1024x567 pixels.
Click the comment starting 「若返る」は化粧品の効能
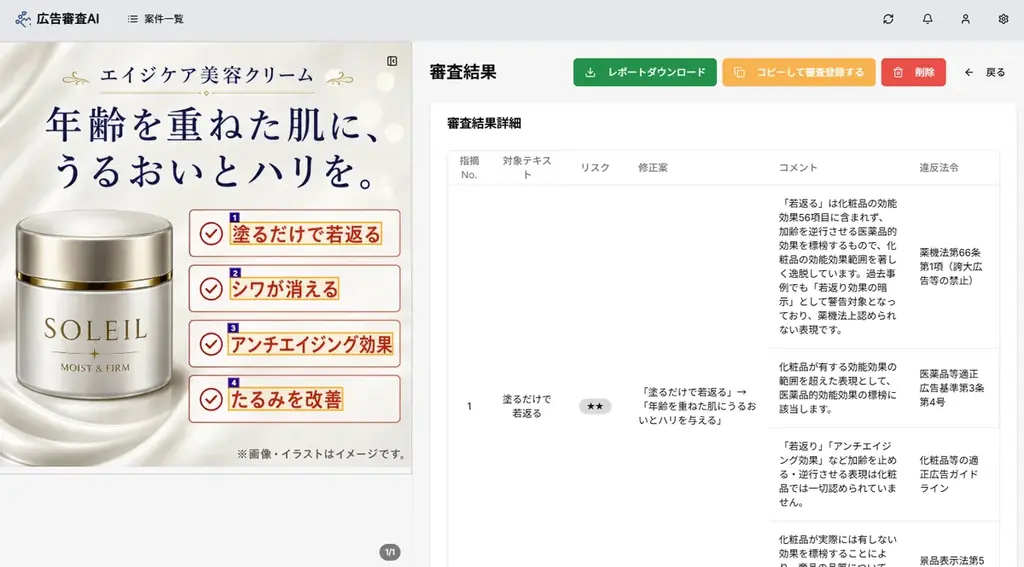[838, 267]
